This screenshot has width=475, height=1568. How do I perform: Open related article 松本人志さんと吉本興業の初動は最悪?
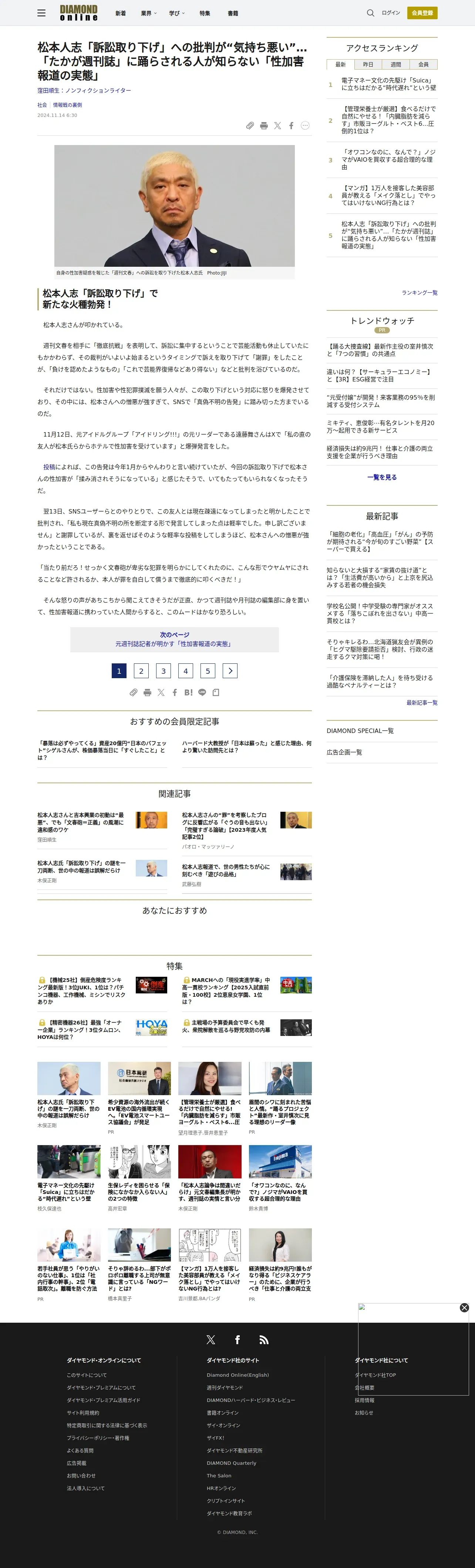click(80, 822)
